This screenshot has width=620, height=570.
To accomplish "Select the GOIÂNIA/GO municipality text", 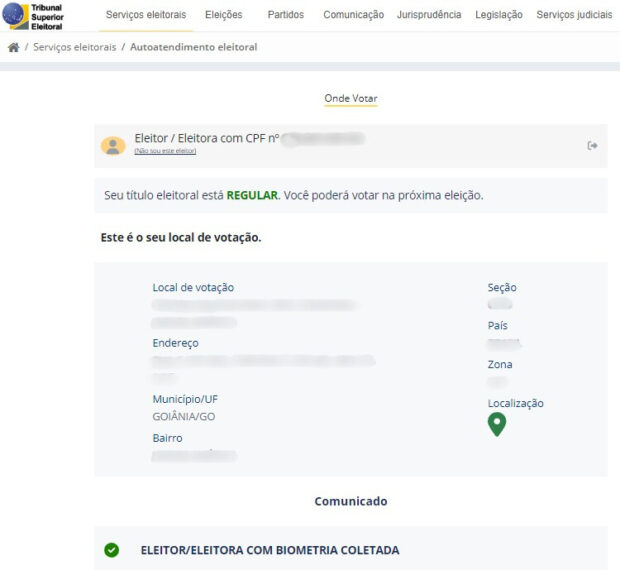I will pyautogui.click(x=183, y=415).
